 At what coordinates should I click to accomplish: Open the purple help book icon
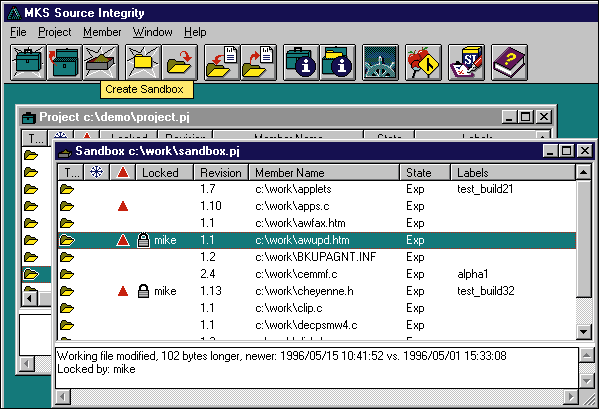pos(509,62)
